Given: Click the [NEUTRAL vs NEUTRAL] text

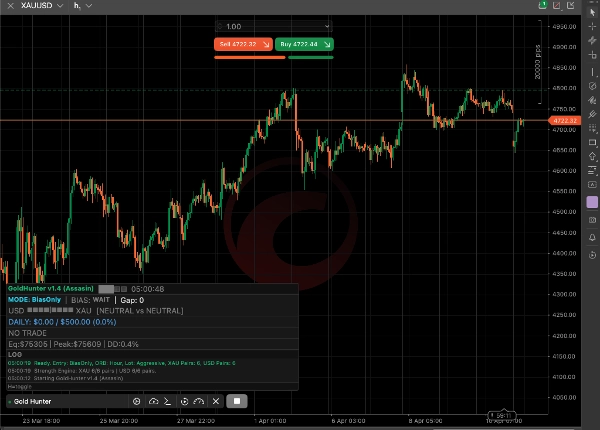Looking at the screenshot, I should [140, 311].
